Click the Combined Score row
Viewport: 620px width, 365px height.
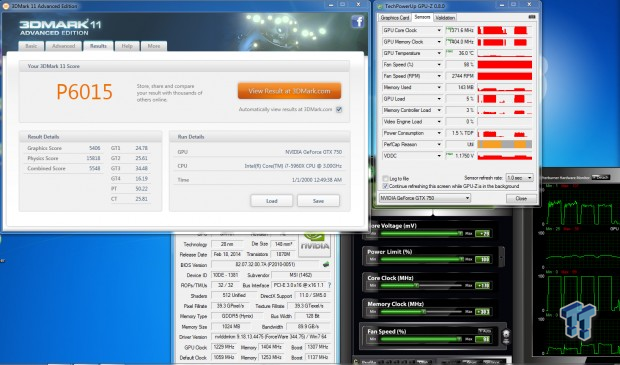pyautogui.click(x=64, y=168)
